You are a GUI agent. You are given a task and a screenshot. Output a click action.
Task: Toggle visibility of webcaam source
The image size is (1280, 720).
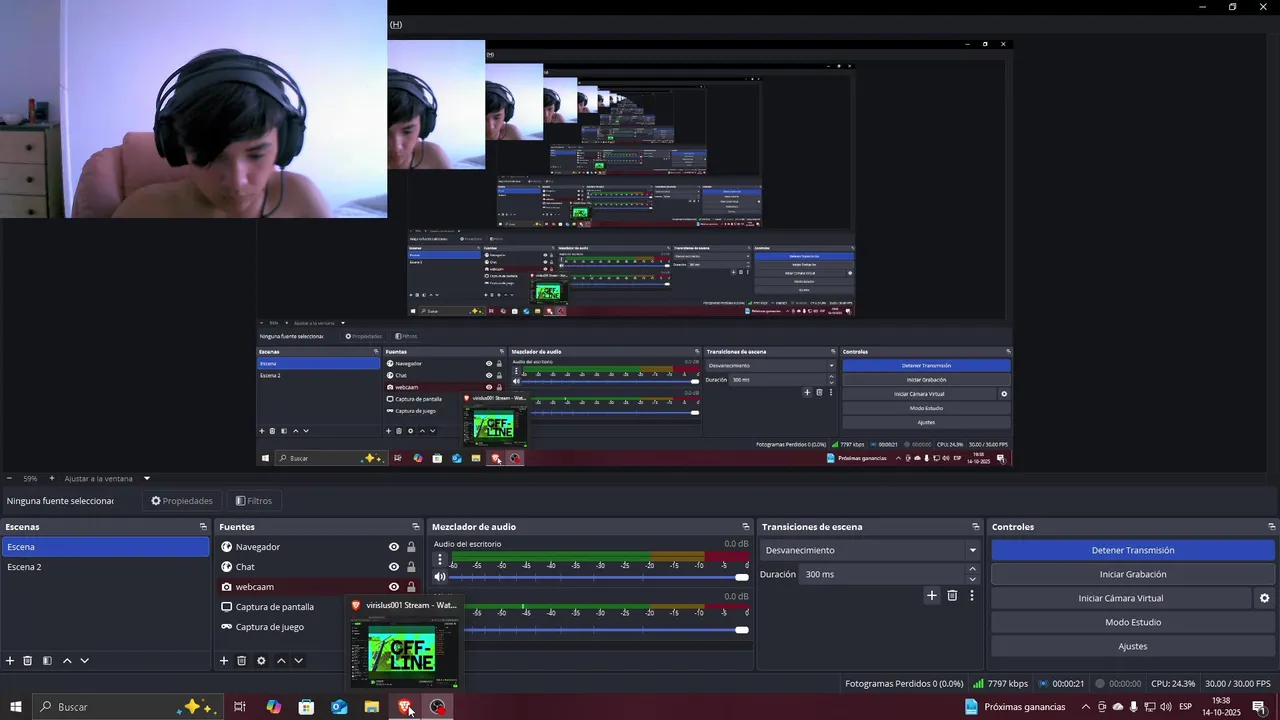[394, 587]
